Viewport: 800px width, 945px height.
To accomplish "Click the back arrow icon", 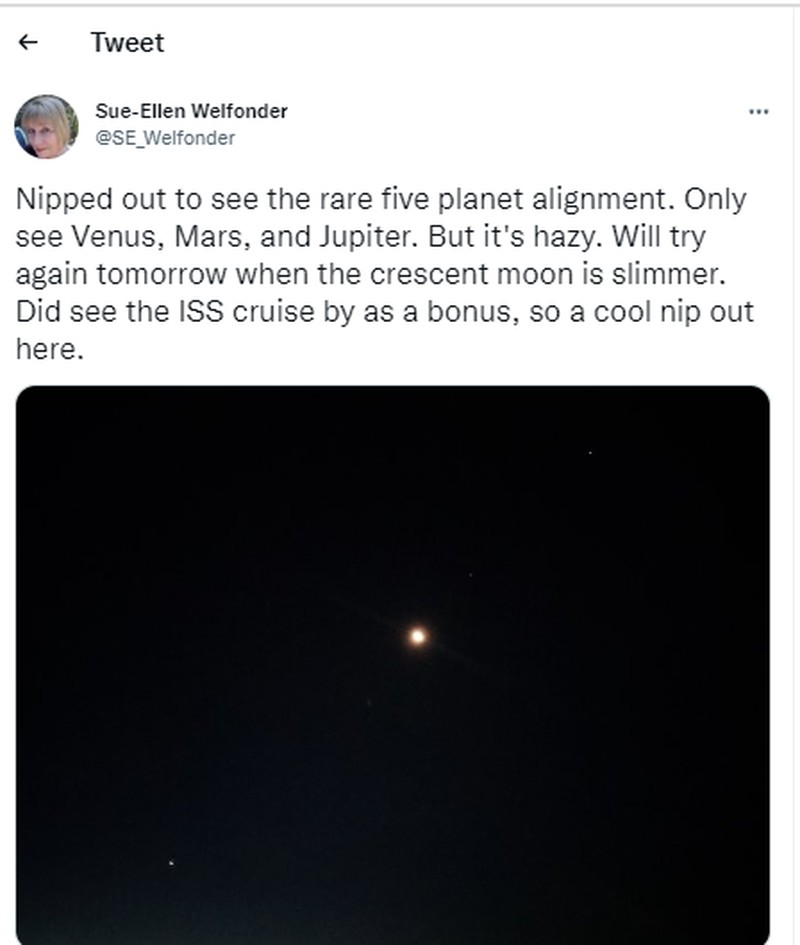I will 28,42.
